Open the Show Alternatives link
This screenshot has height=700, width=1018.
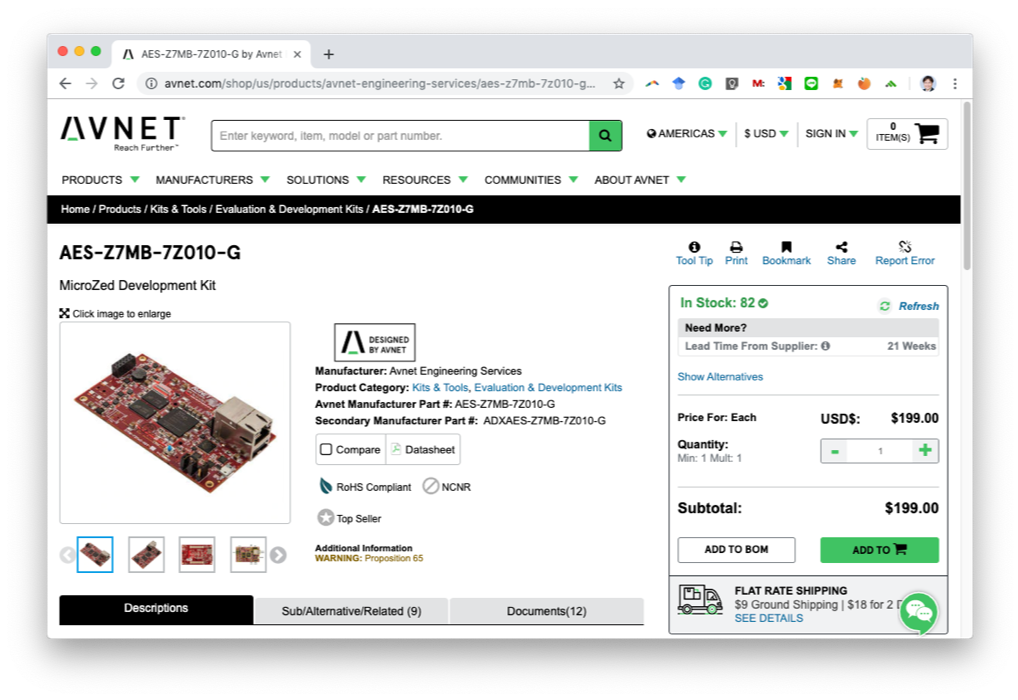720,377
